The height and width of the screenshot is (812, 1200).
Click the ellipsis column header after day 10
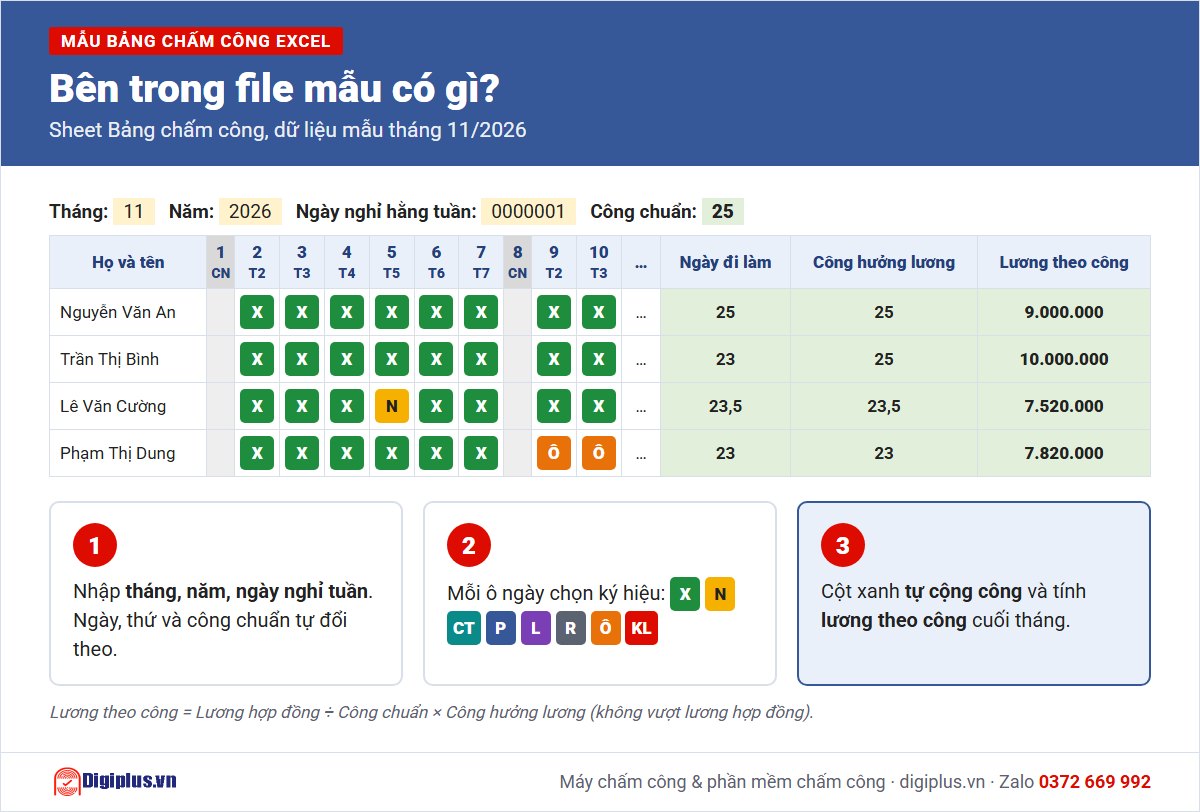641,262
